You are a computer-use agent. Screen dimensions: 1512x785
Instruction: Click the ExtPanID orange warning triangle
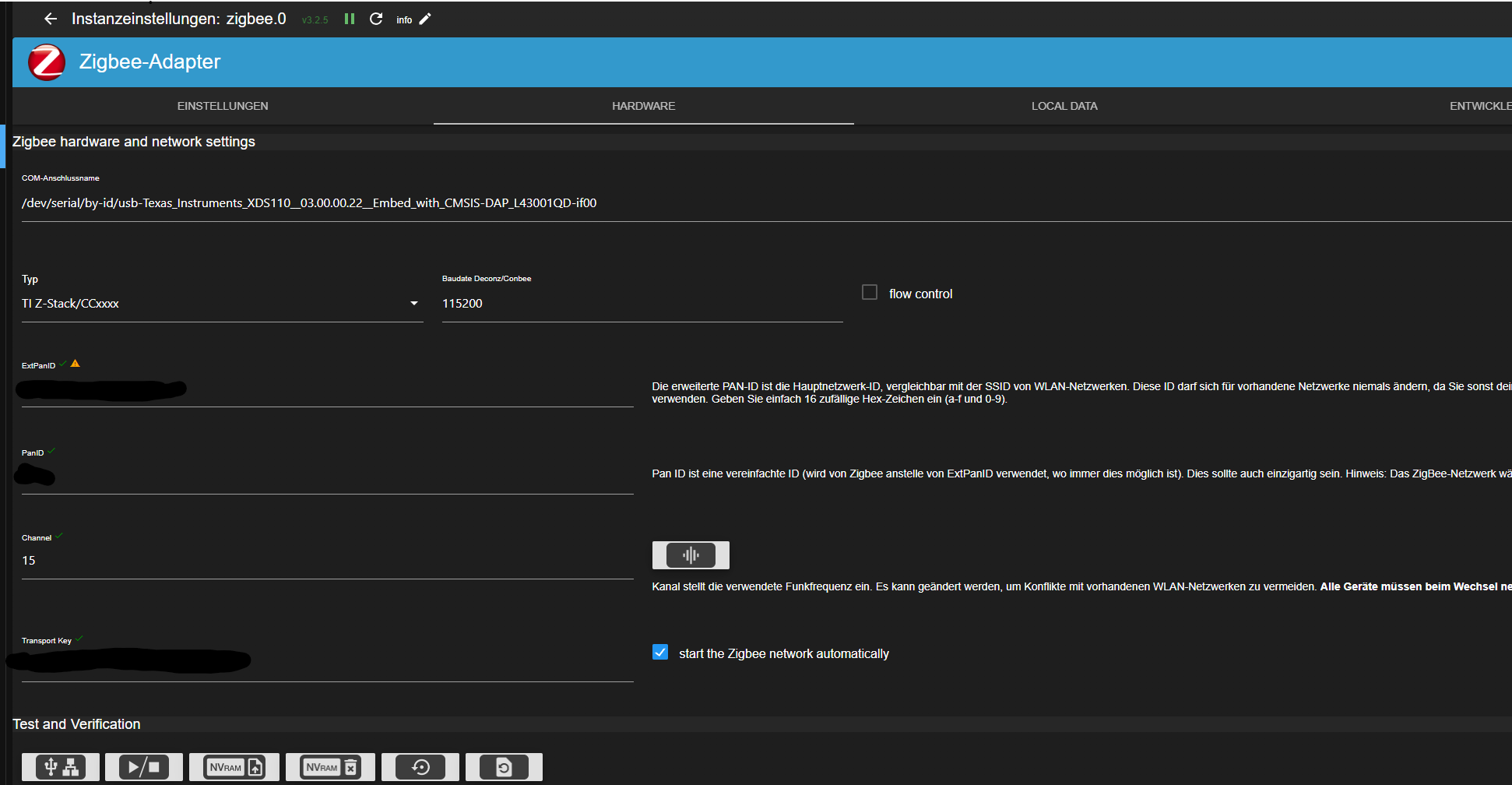click(x=76, y=364)
